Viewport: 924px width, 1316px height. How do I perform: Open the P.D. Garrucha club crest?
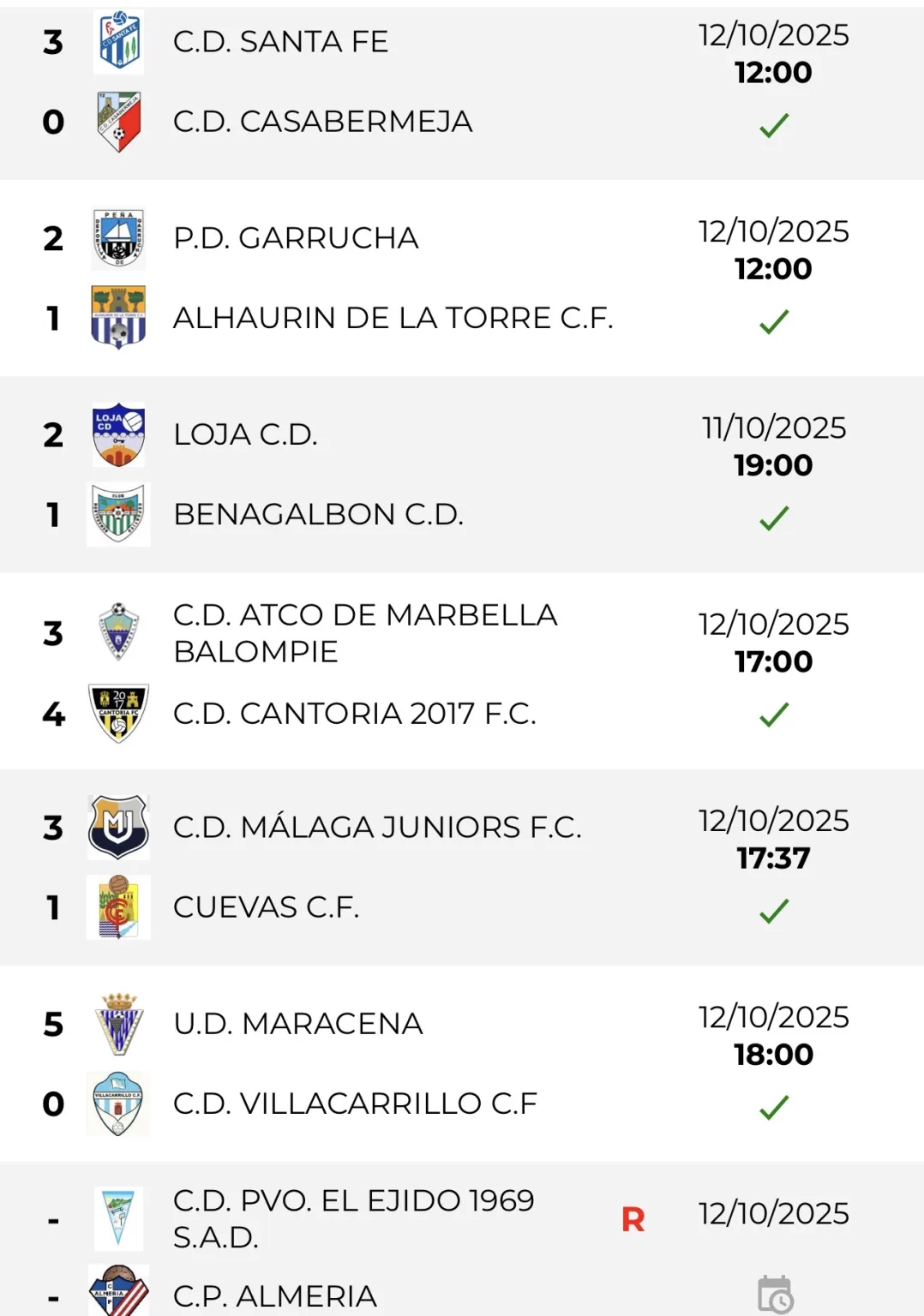119,238
